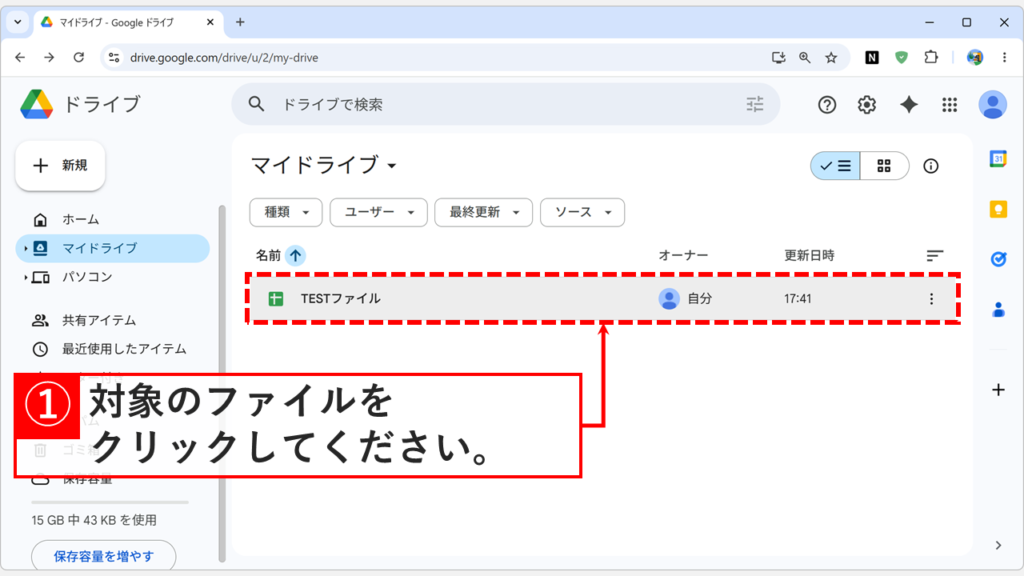Click the Notion extension icon

pyautogui.click(x=872, y=57)
